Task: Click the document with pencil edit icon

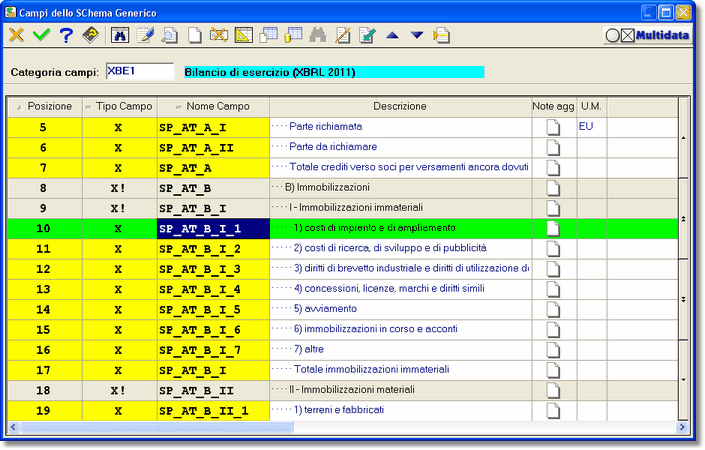Action: tap(343, 35)
